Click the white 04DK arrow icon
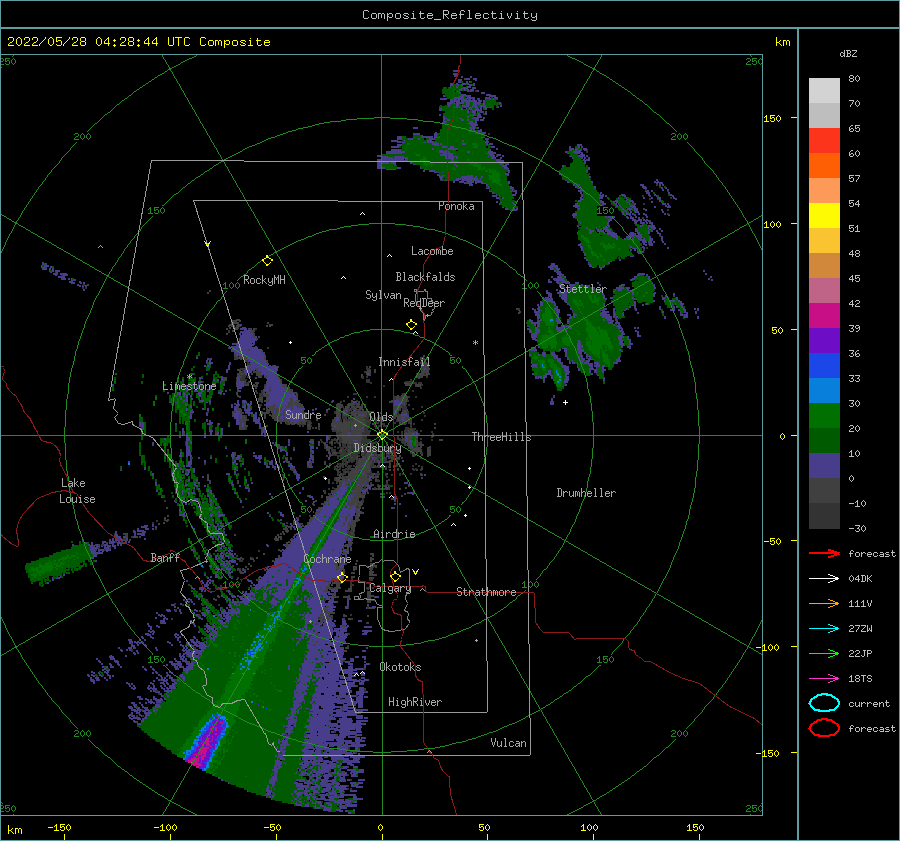 (824, 578)
